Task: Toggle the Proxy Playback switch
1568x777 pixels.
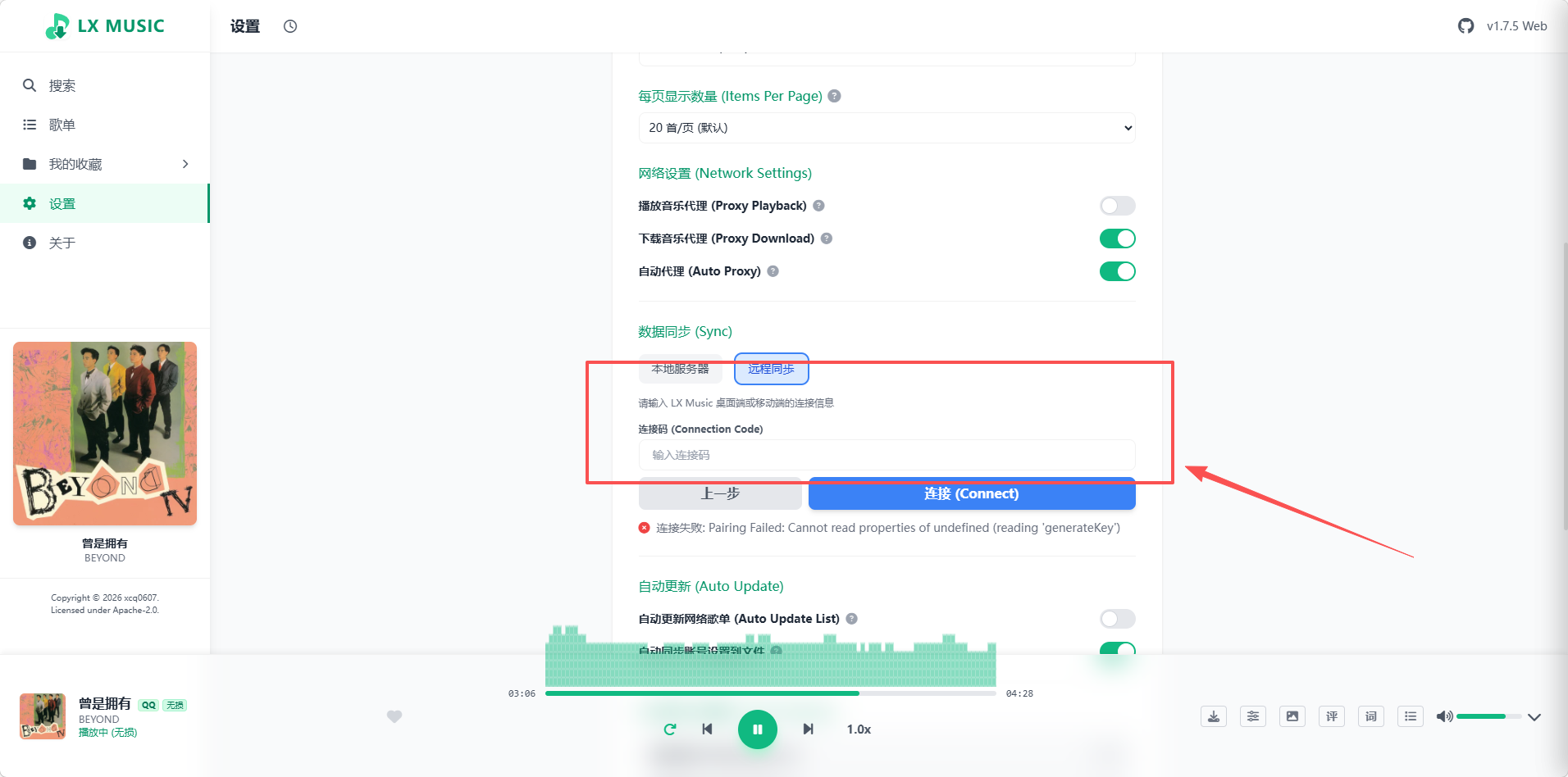Action: [x=1118, y=206]
